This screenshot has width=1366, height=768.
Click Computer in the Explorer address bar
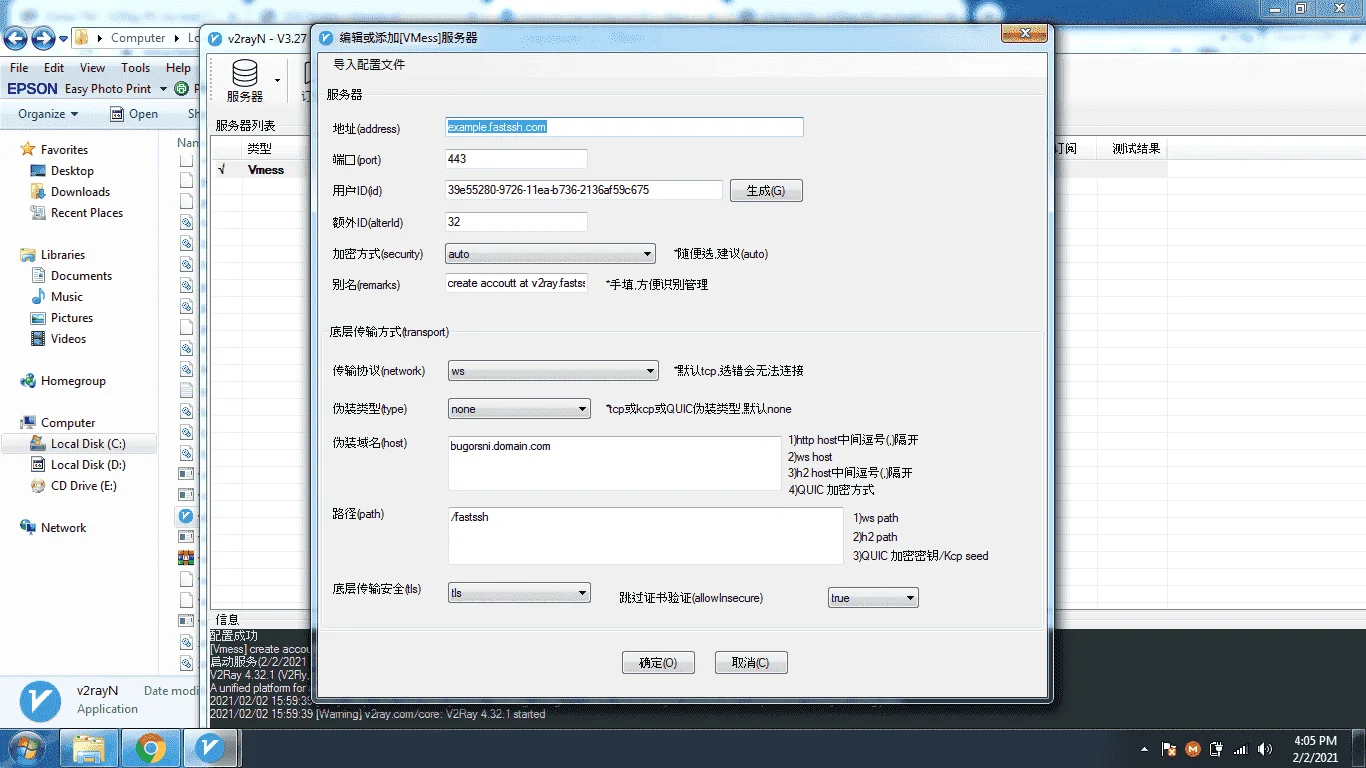coord(138,38)
